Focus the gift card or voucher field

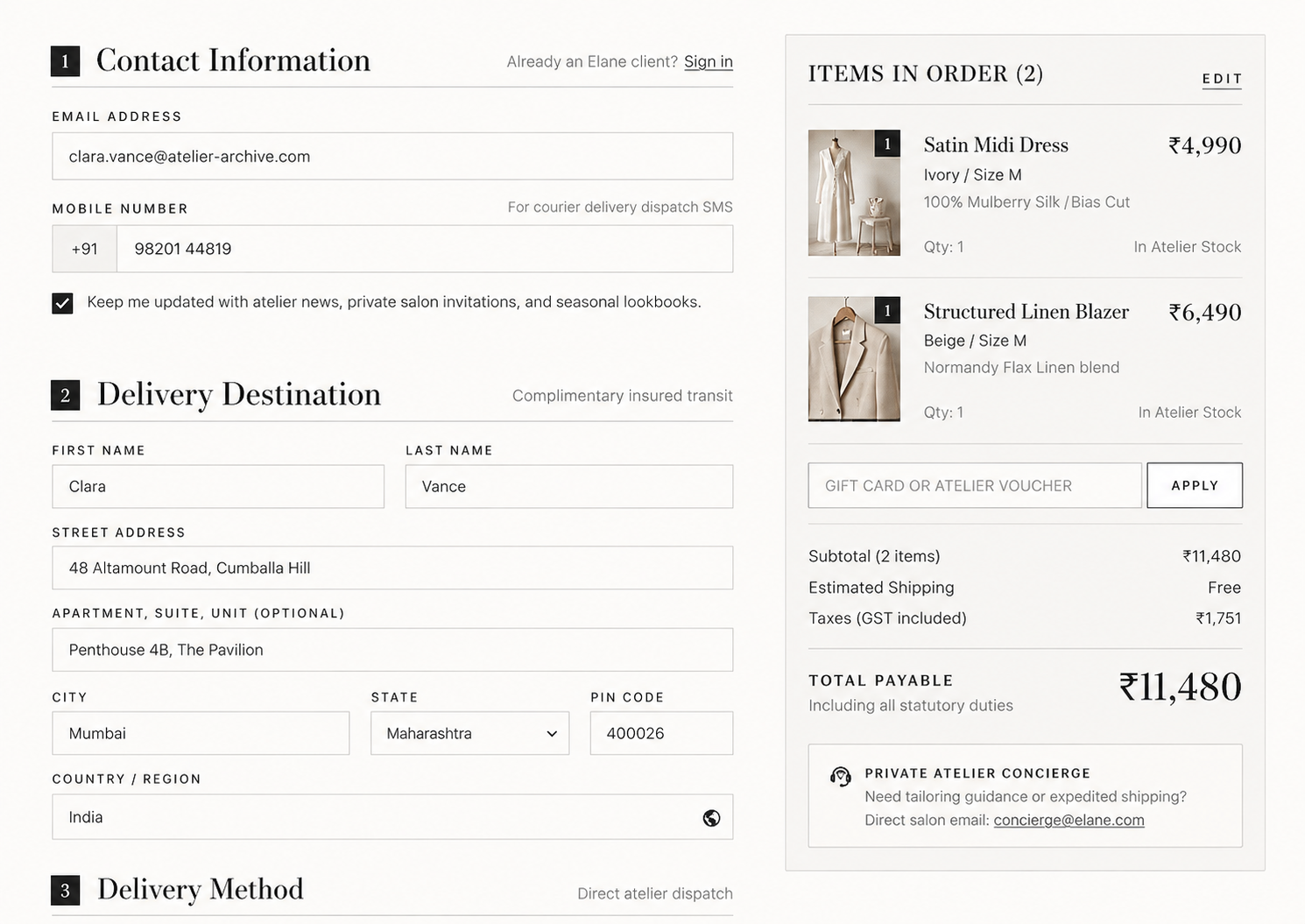[x=975, y=485]
